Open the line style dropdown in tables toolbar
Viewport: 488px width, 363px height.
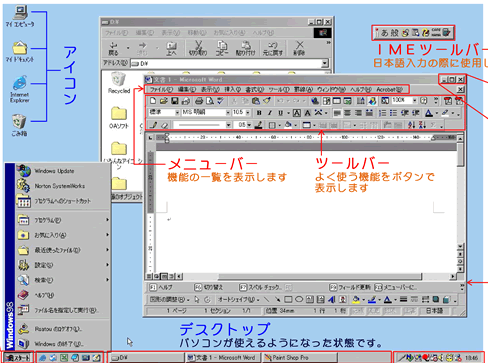pyautogui.click(x=228, y=125)
